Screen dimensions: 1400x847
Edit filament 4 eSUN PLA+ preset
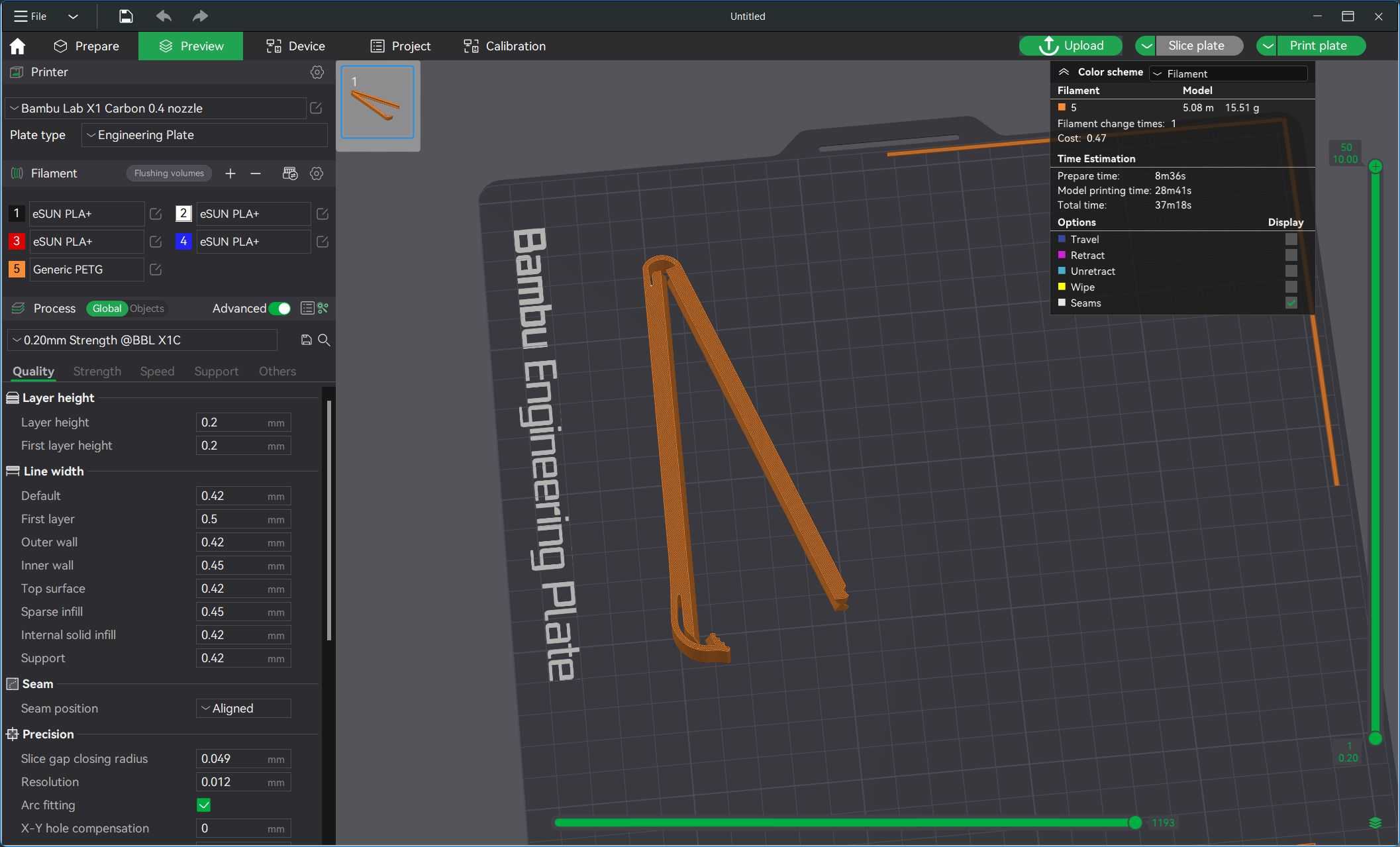[323, 242]
